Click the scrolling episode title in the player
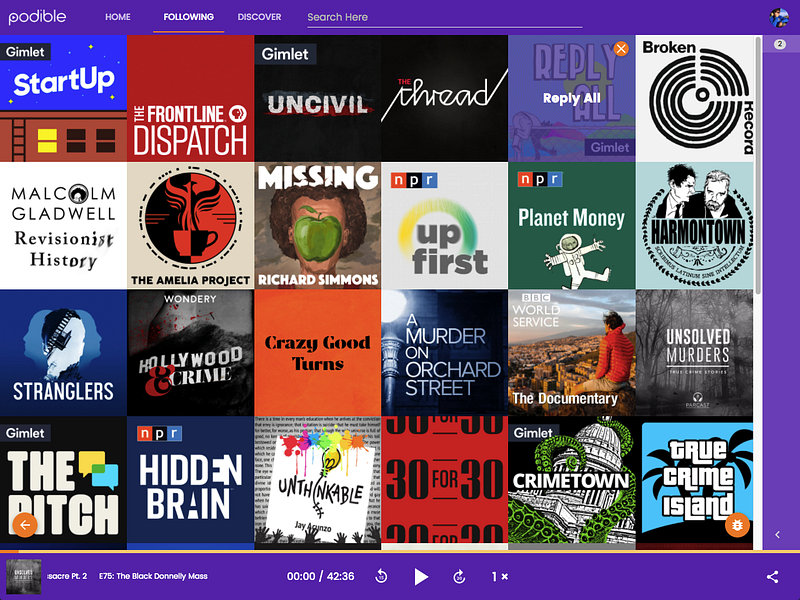This screenshot has width=800, height=600. coord(127,576)
